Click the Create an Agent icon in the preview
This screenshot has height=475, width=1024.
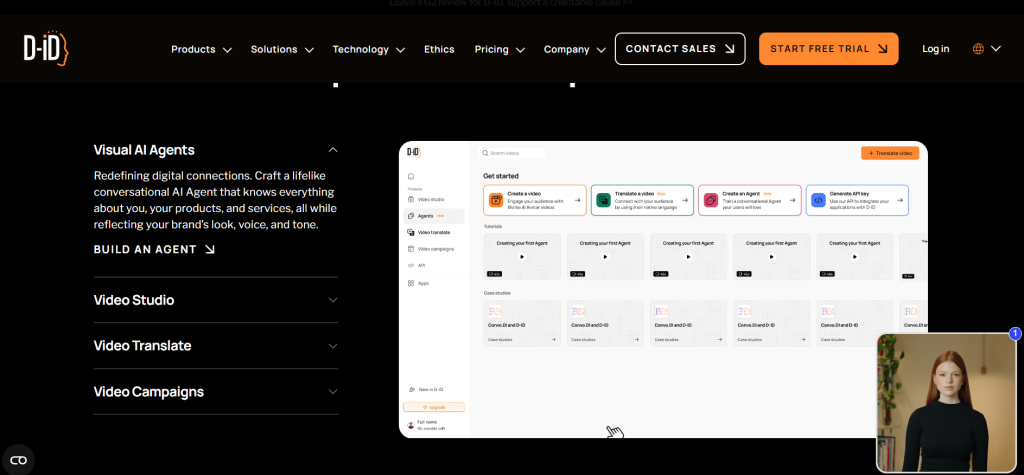(x=710, y=200)
